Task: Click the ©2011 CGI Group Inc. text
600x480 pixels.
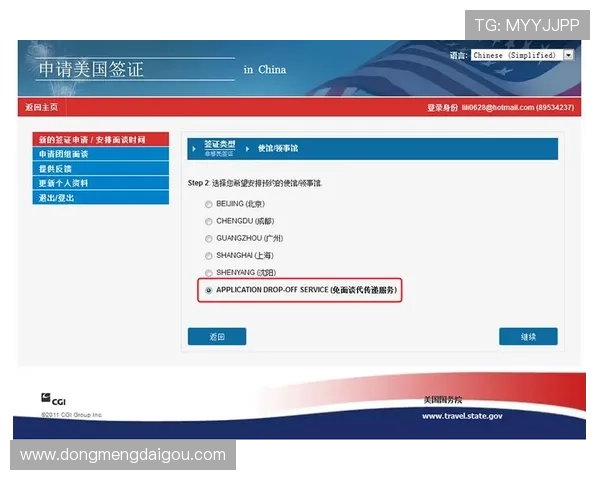Action: tap(72, 415)
